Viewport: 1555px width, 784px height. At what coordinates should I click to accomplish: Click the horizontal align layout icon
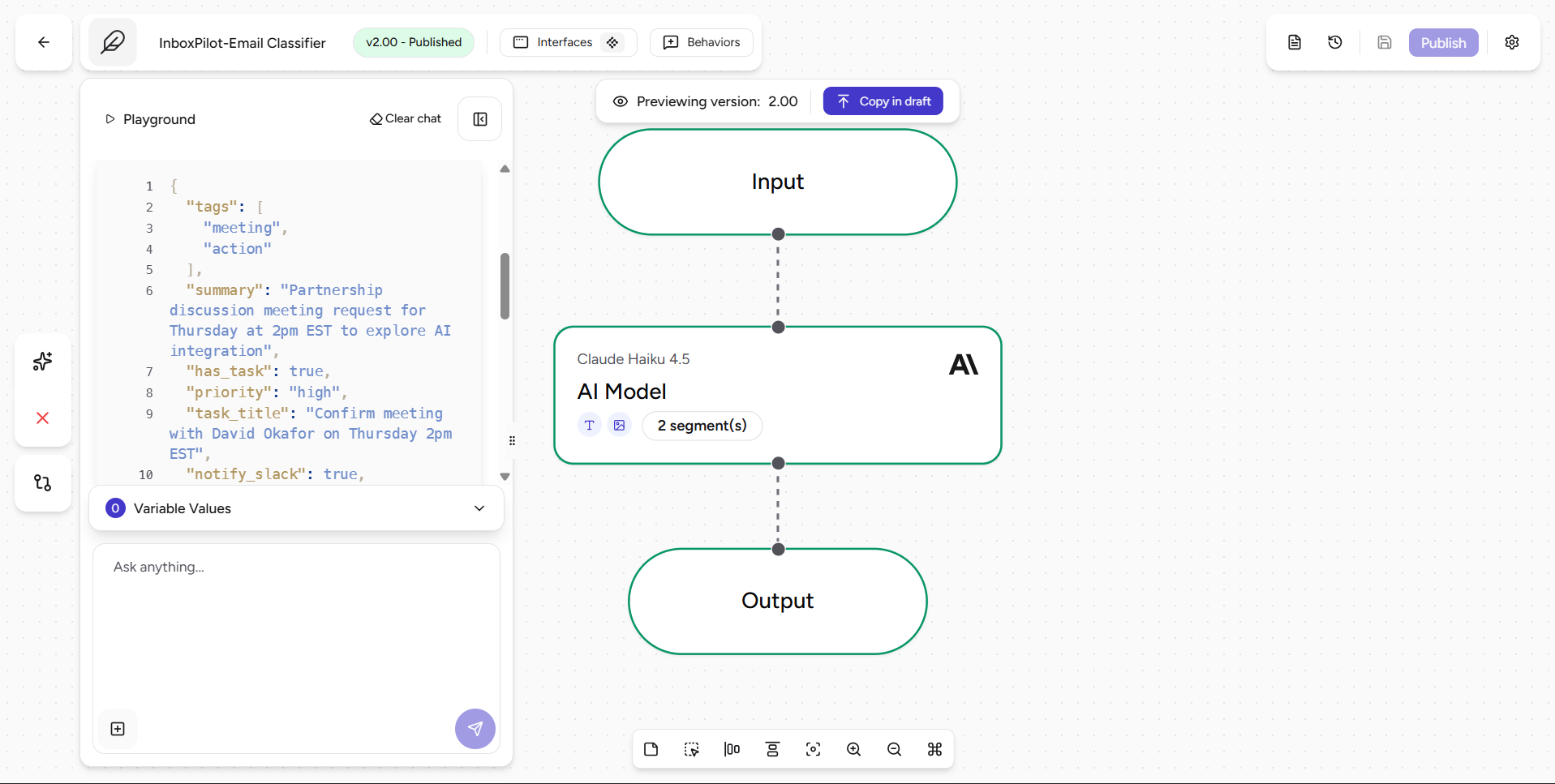click(732, 749)
